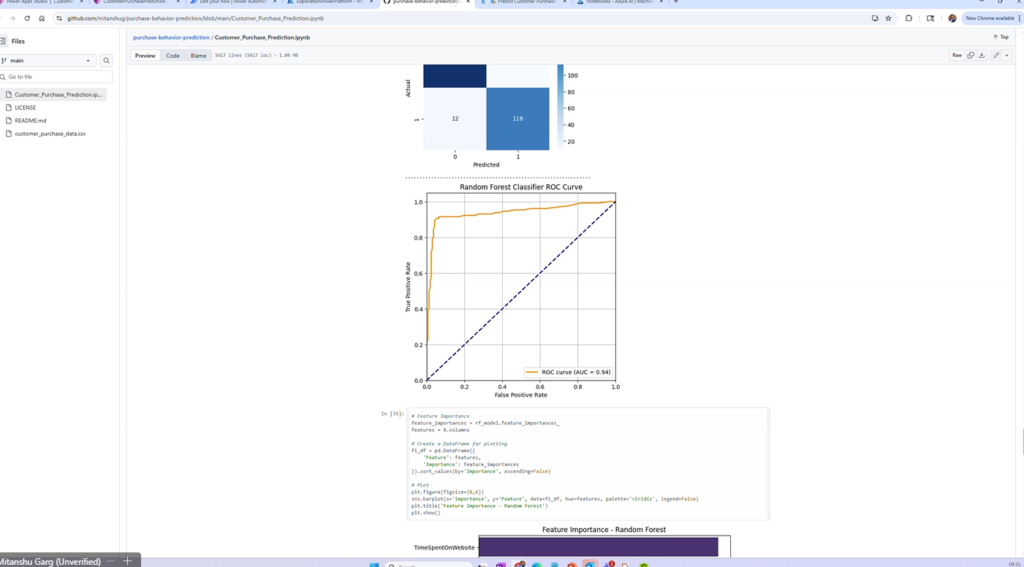Image resolution: width=1024 pixels, height=567 pixels.
Task: Click the Raw button
Action: tap(957, 56)
